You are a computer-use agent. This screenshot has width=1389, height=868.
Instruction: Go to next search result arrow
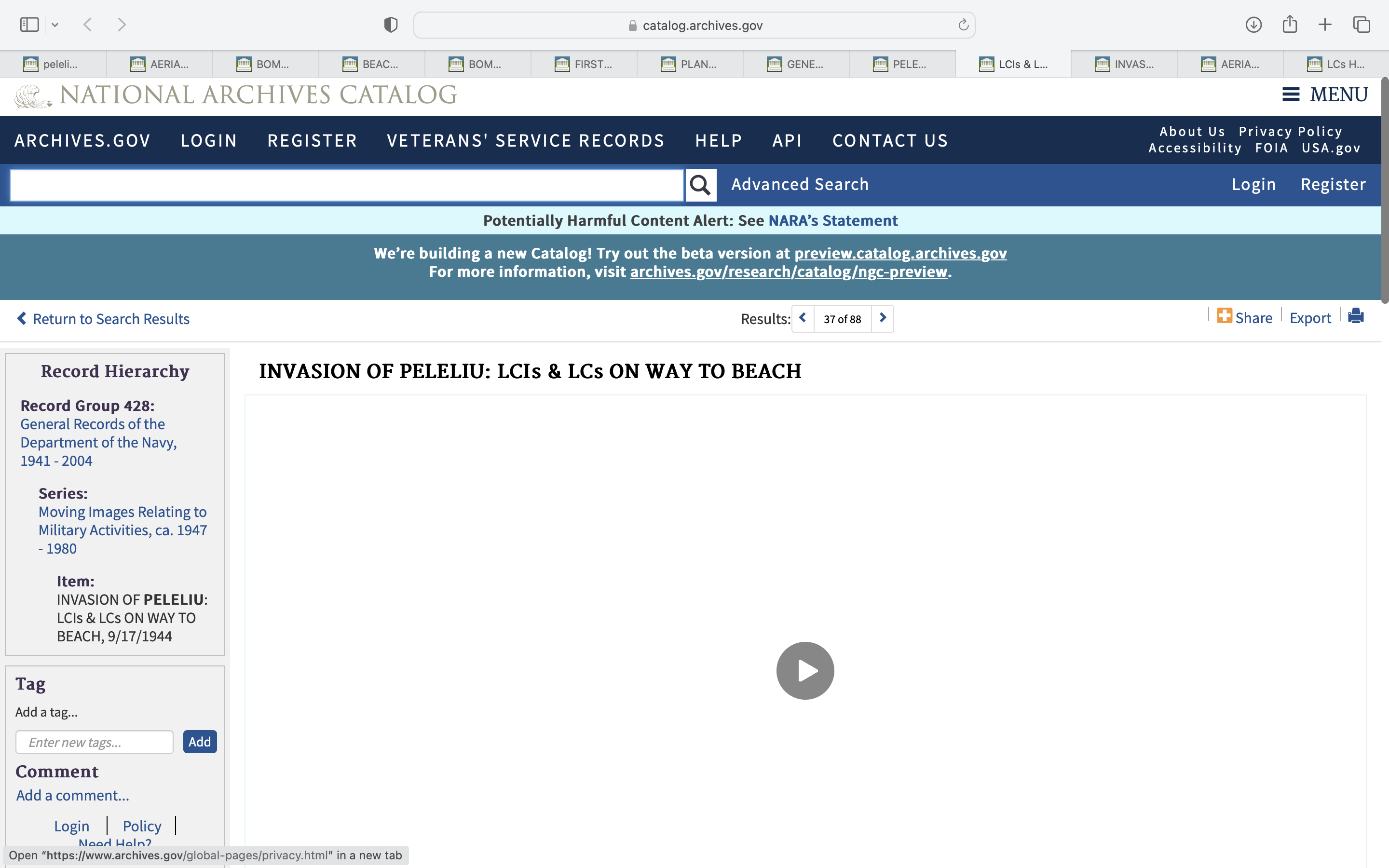883,318
